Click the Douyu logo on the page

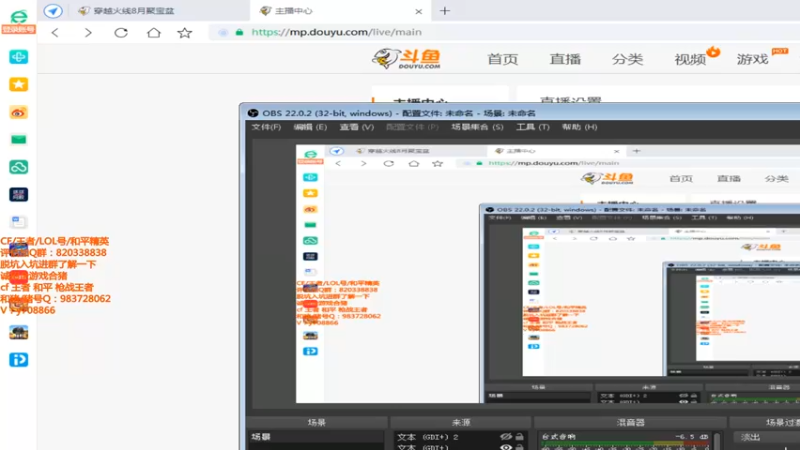tap(407, 59)
